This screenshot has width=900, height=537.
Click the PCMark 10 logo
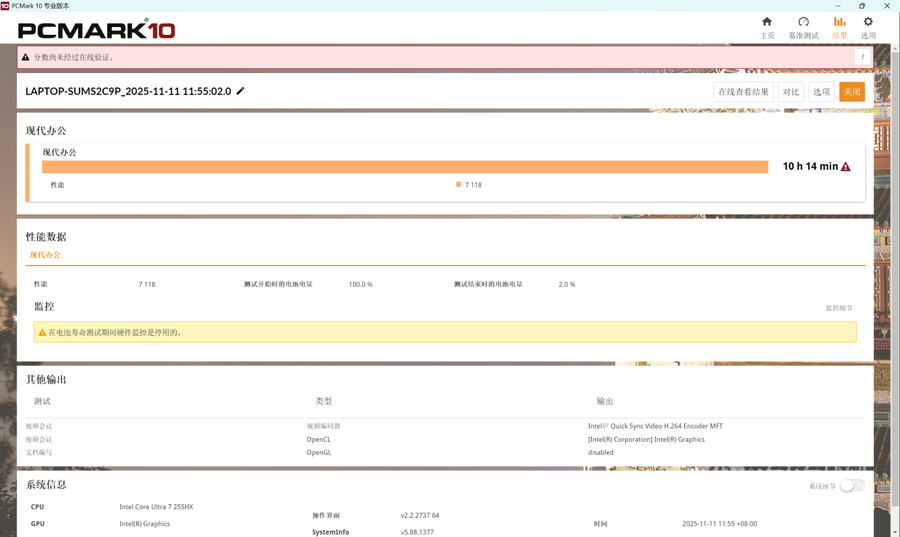(96, 29)
